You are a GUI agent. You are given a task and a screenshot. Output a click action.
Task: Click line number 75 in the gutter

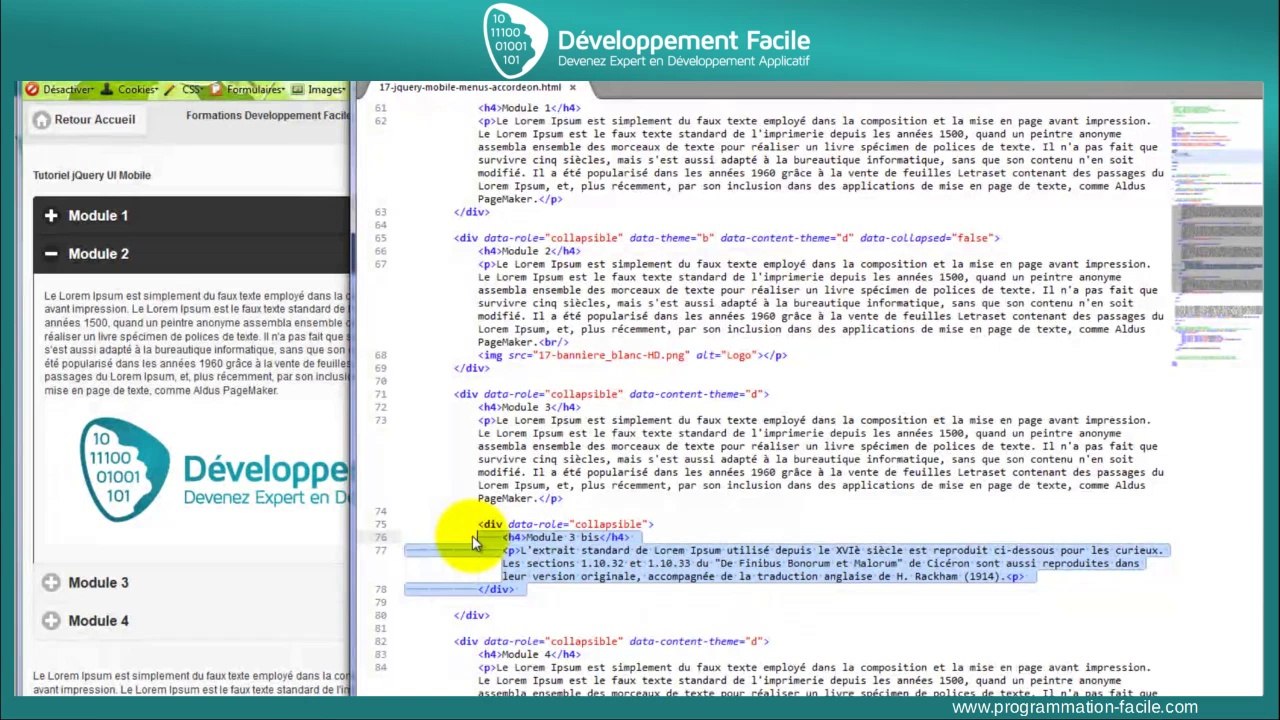click(x=380, y=524)
